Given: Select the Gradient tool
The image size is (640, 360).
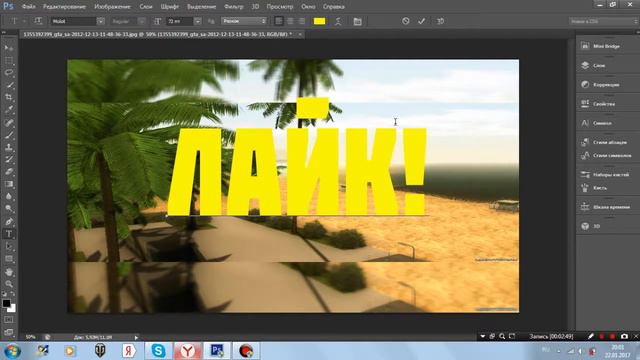Looking at the screenshot, I should point(9,184).
